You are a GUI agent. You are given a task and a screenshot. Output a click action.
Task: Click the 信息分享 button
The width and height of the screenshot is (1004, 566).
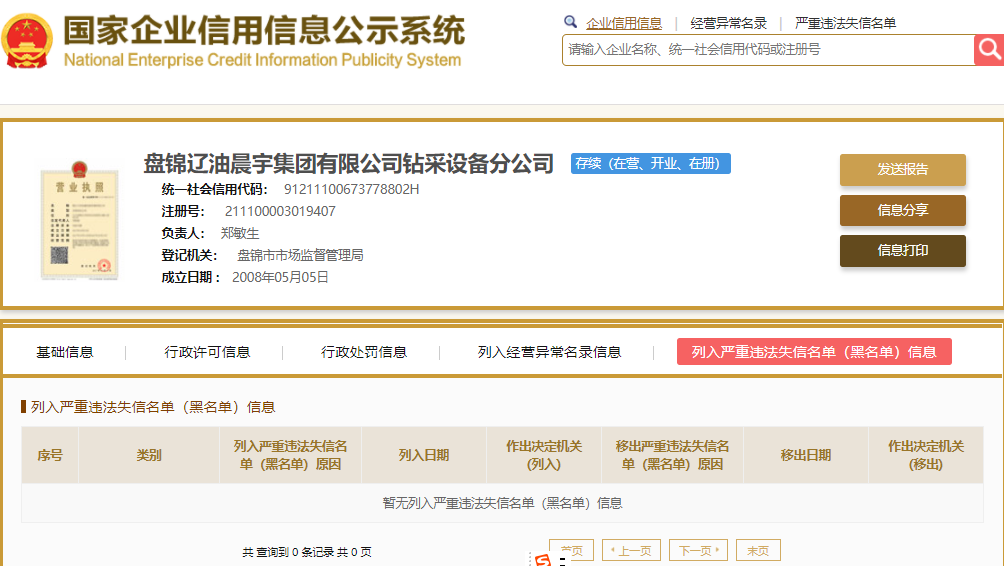(x=902, y=210)
